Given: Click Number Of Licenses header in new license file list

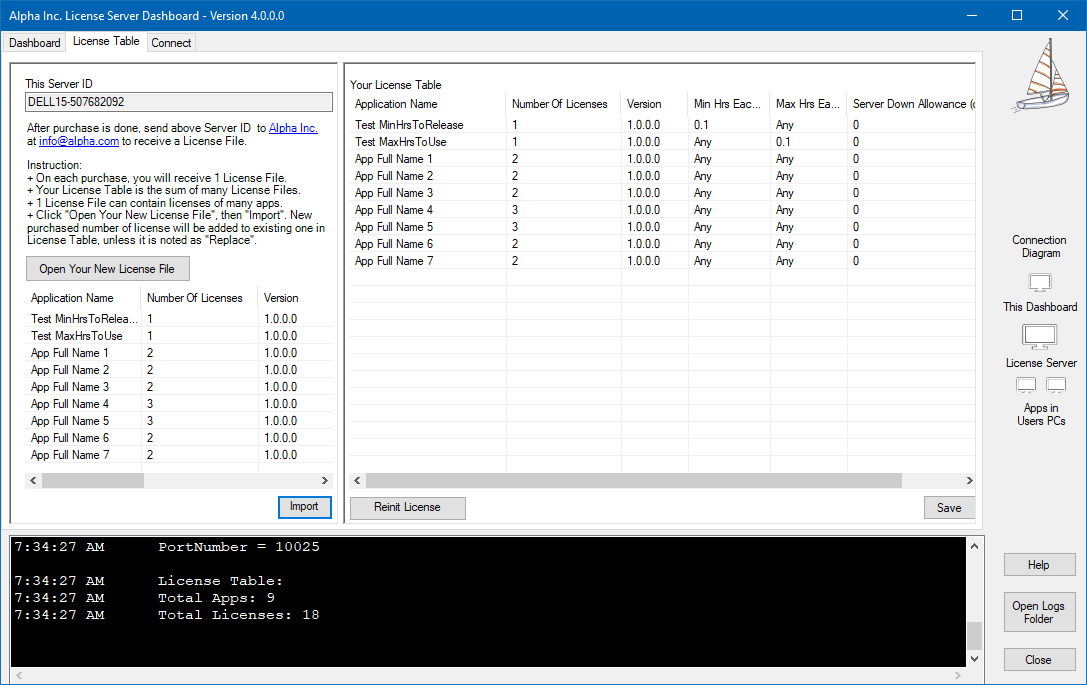Looking at the screenshot, I should point(200,298).
